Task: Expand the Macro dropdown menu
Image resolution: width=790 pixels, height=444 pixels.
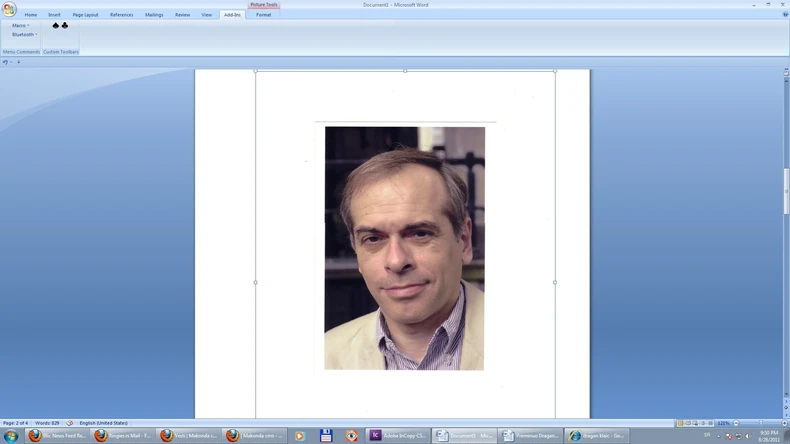Action: pos(20,25)
